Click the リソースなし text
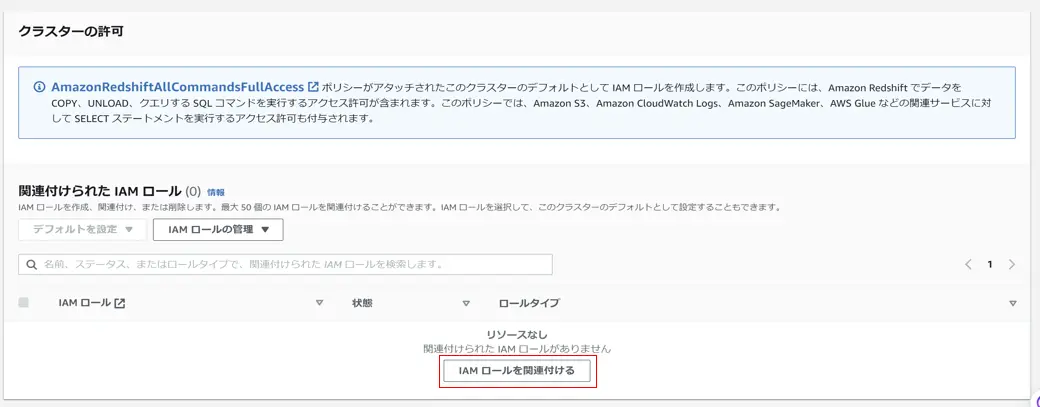Image resolution: width=1040 pixels, height=407 pixels. tap(517, 335)
